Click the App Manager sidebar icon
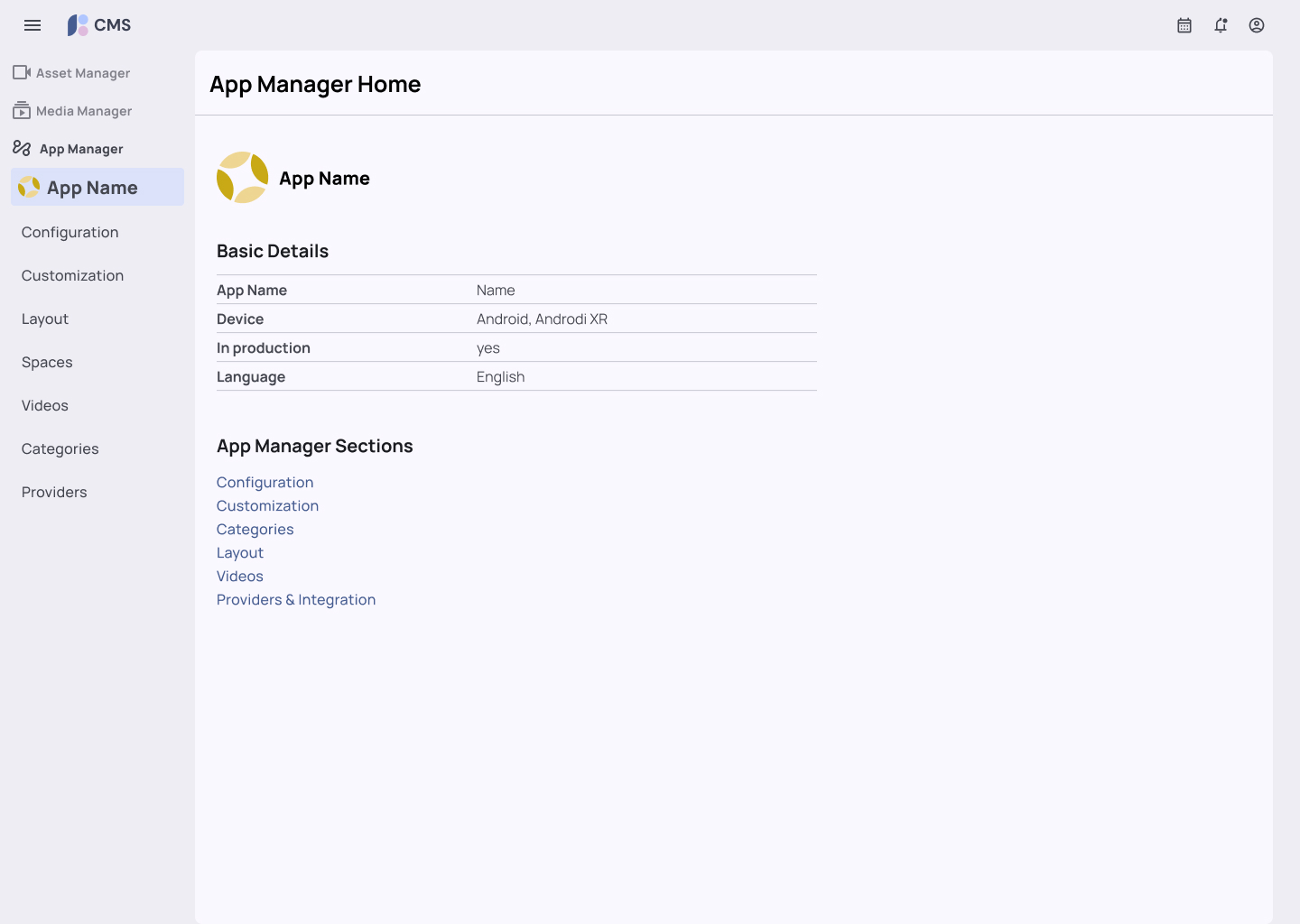This screenshot has height=924, width=1300. pos(22,148)
